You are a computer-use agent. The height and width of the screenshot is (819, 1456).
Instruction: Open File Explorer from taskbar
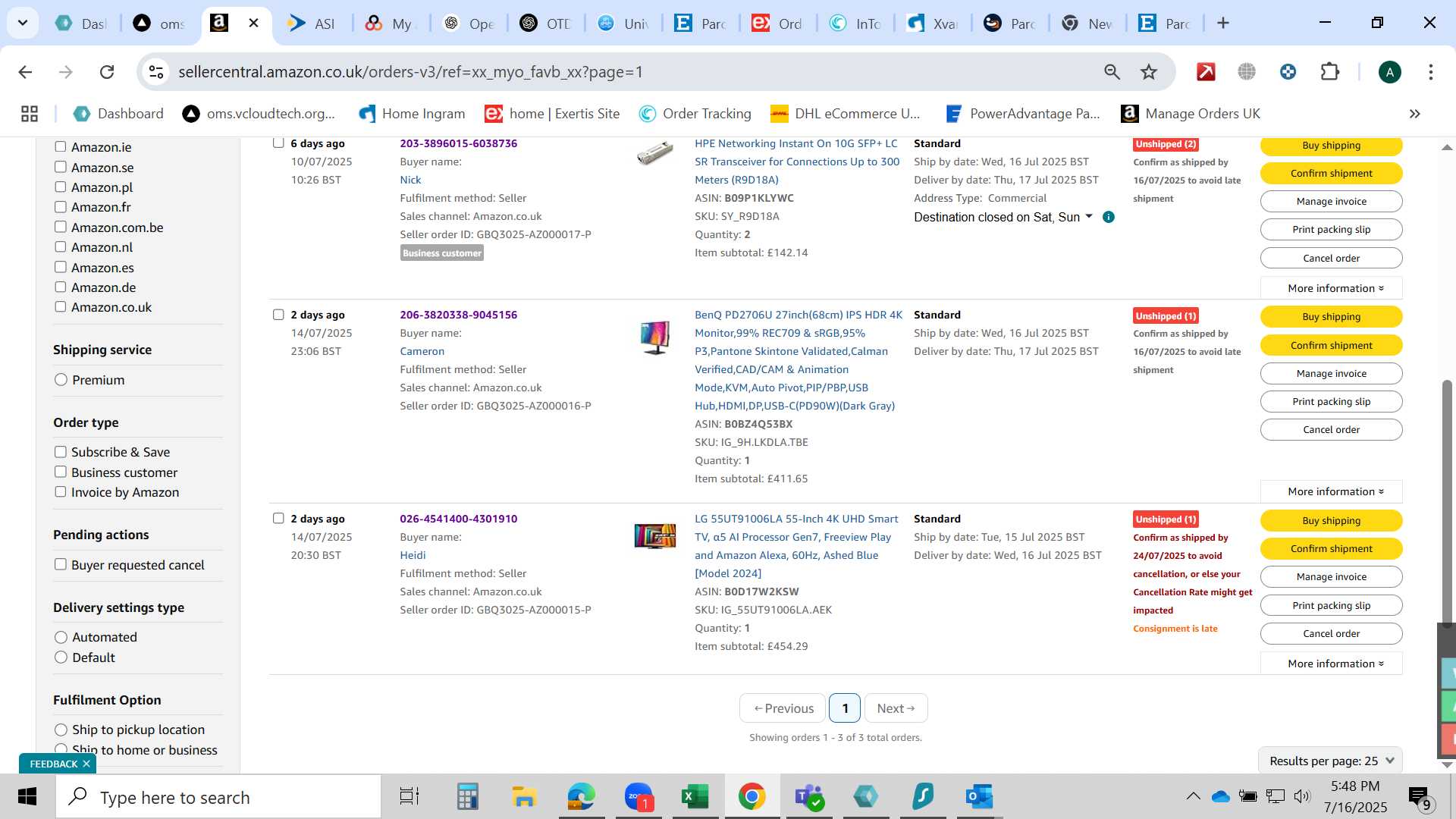[524, 797]
